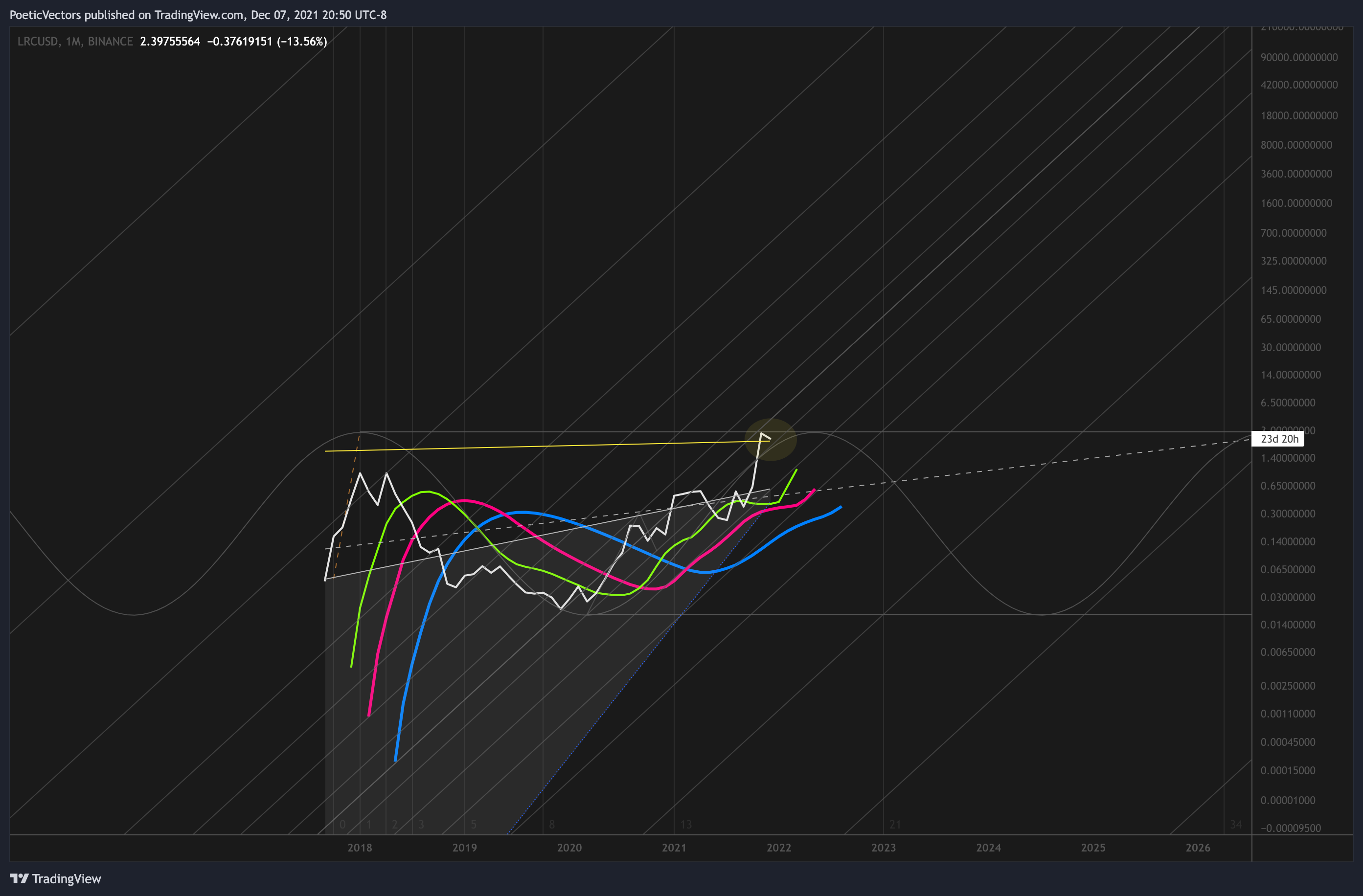Viewport: 1363px width, 896px height.
Task: Click the Fibonacci time zone label 21
Action: pos(895,825)
